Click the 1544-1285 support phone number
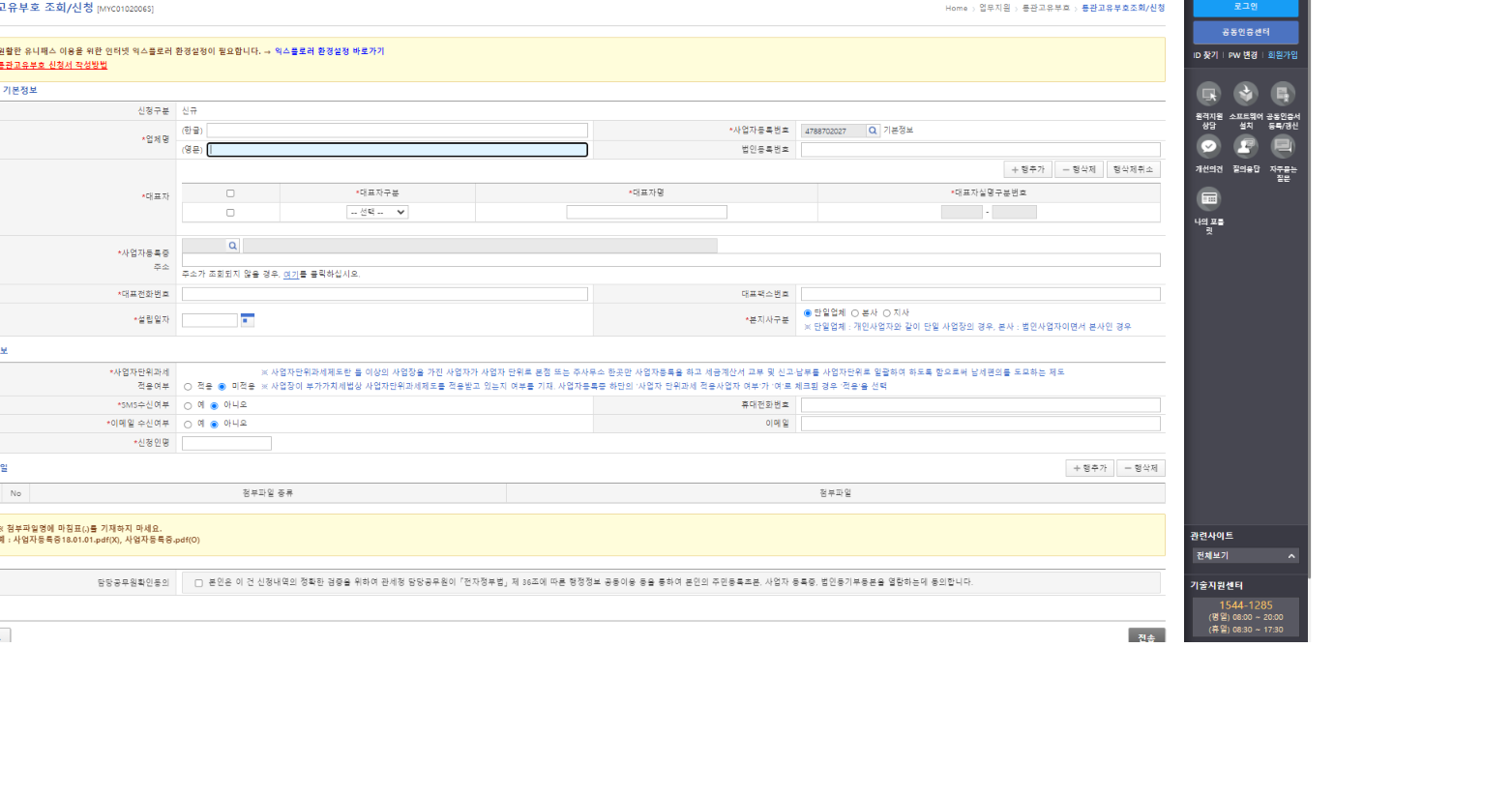 tap(1245, 605)
